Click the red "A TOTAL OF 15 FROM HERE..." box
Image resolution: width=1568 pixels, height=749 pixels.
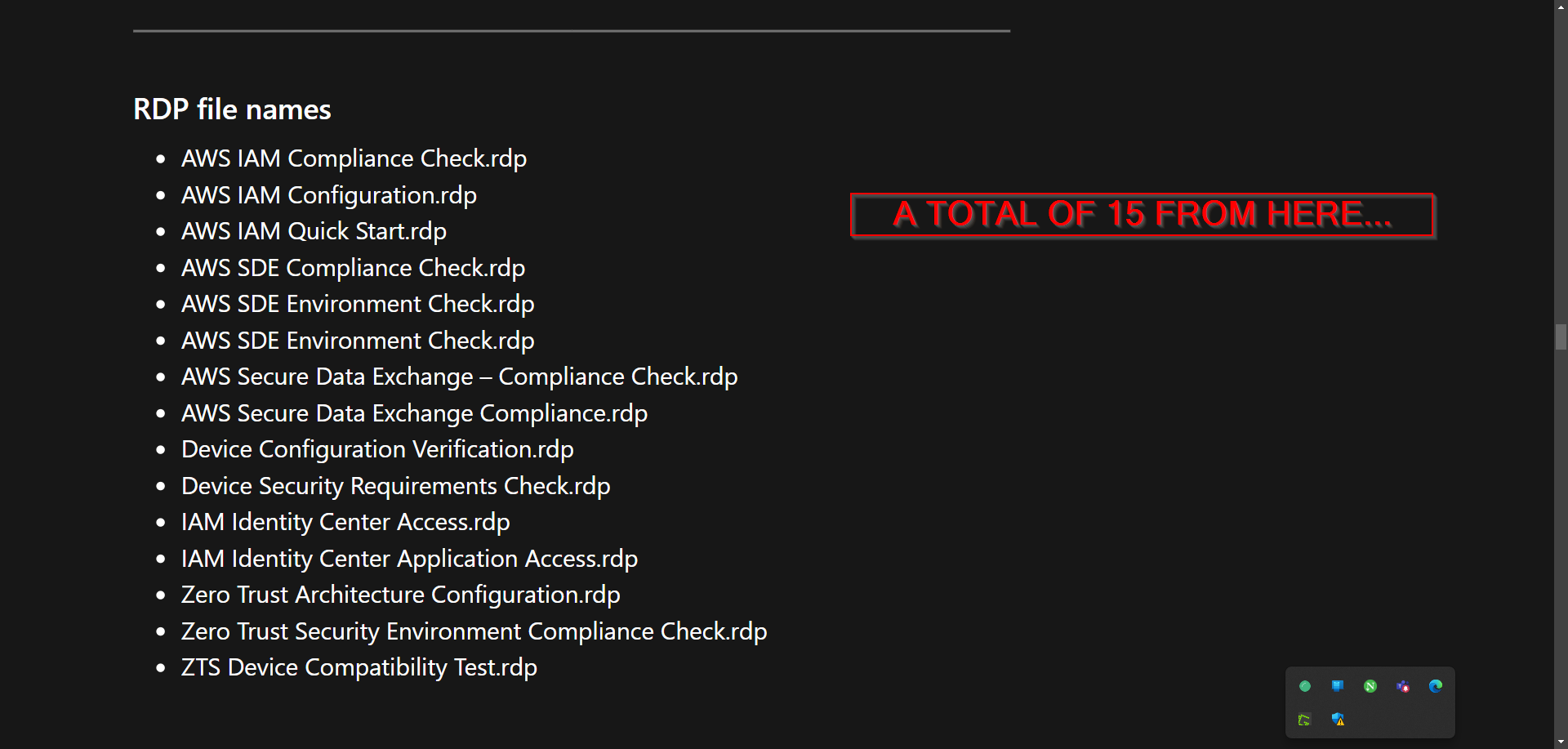(x=1142, y=216)
